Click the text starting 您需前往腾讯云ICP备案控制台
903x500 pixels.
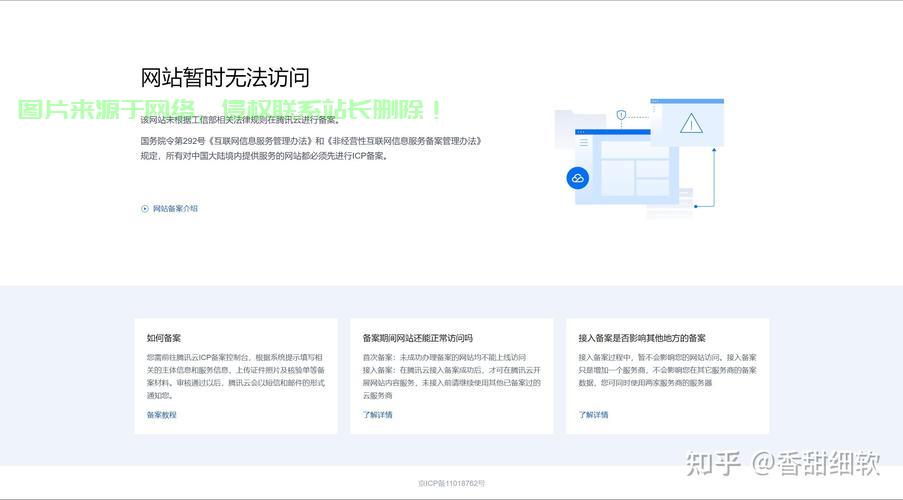click(x=236, y=376)
